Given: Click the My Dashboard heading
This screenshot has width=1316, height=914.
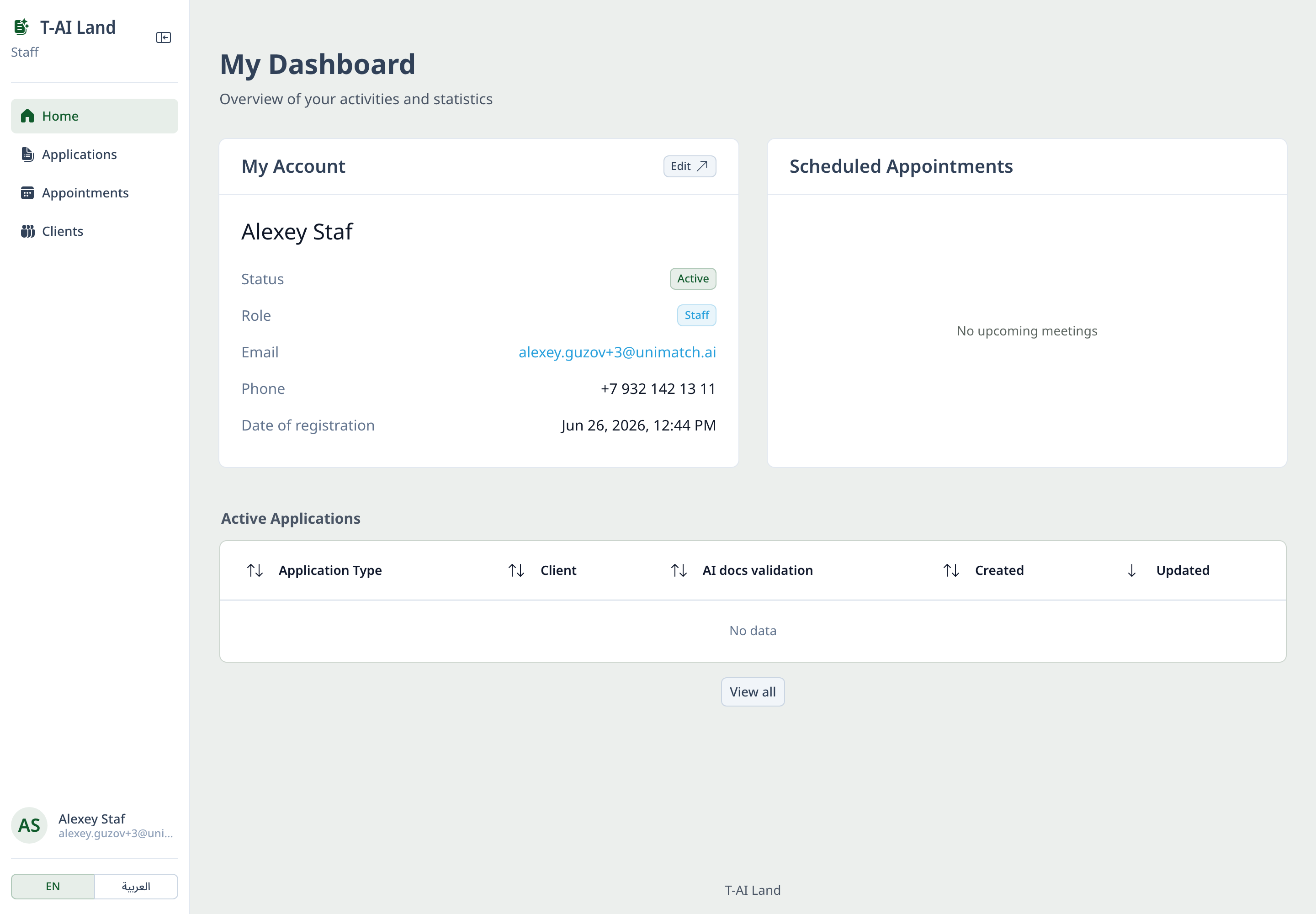Looking at the screenshot, I should click(317, 64).
